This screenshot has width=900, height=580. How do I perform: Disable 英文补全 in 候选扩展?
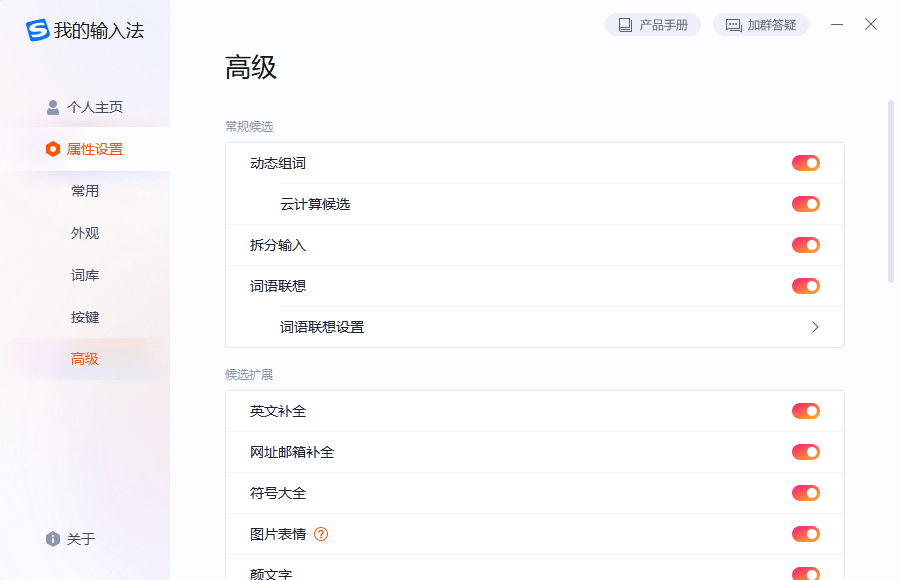[806, 410]
